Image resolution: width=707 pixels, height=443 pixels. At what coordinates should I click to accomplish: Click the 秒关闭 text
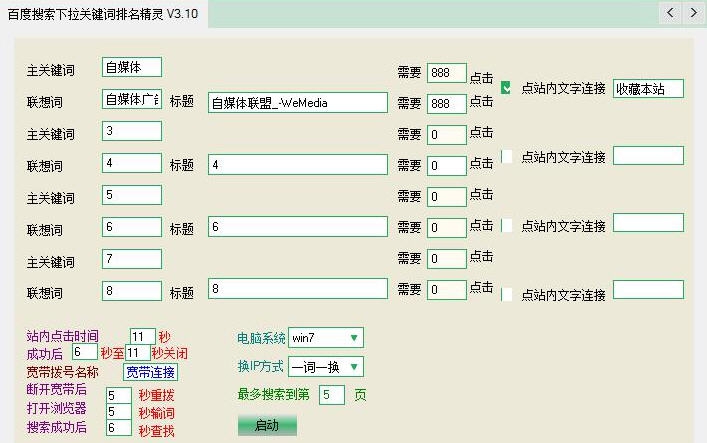point(170,353)
